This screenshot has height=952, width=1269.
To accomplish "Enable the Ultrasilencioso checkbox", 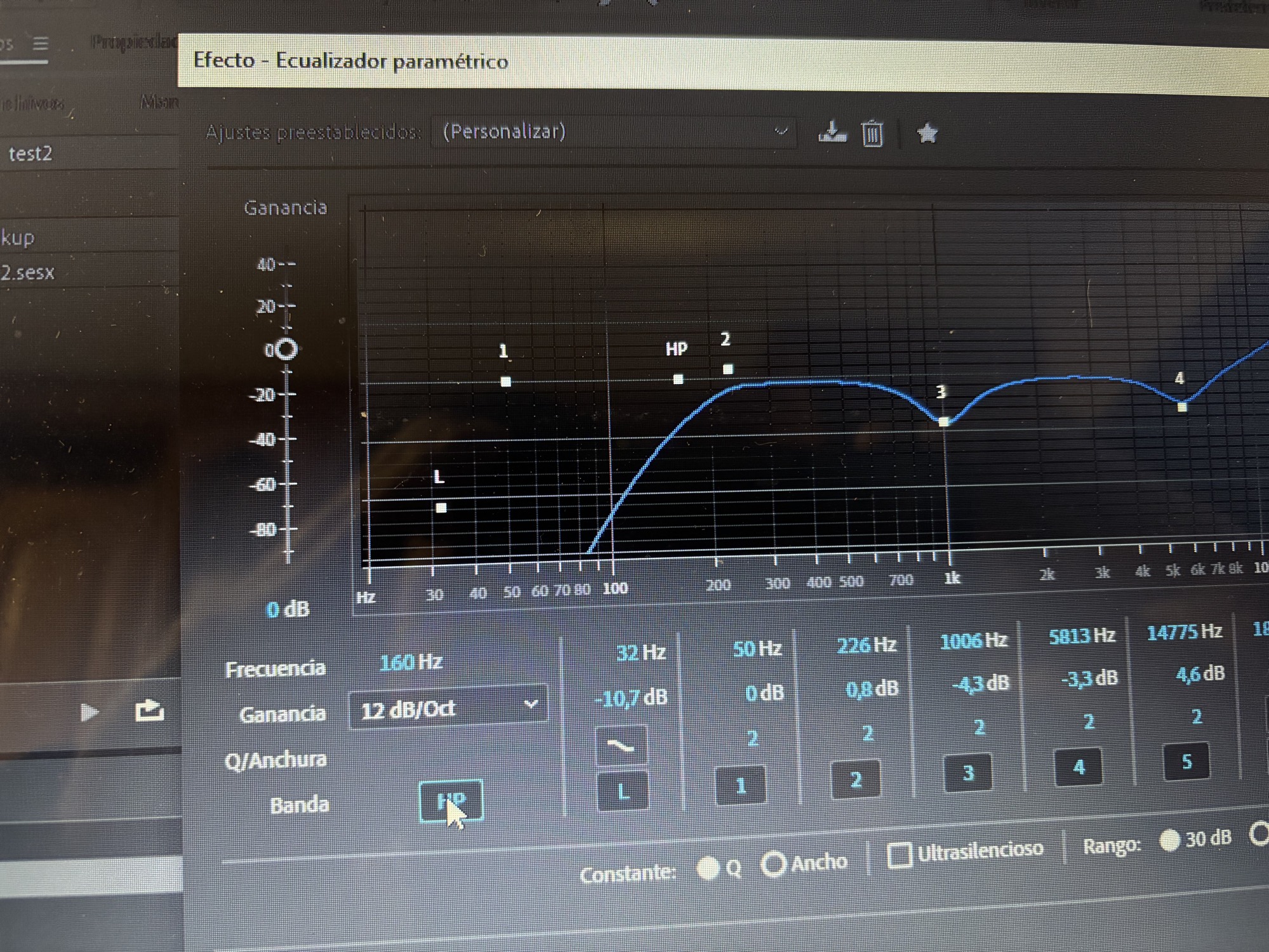I will pos(900,855).
